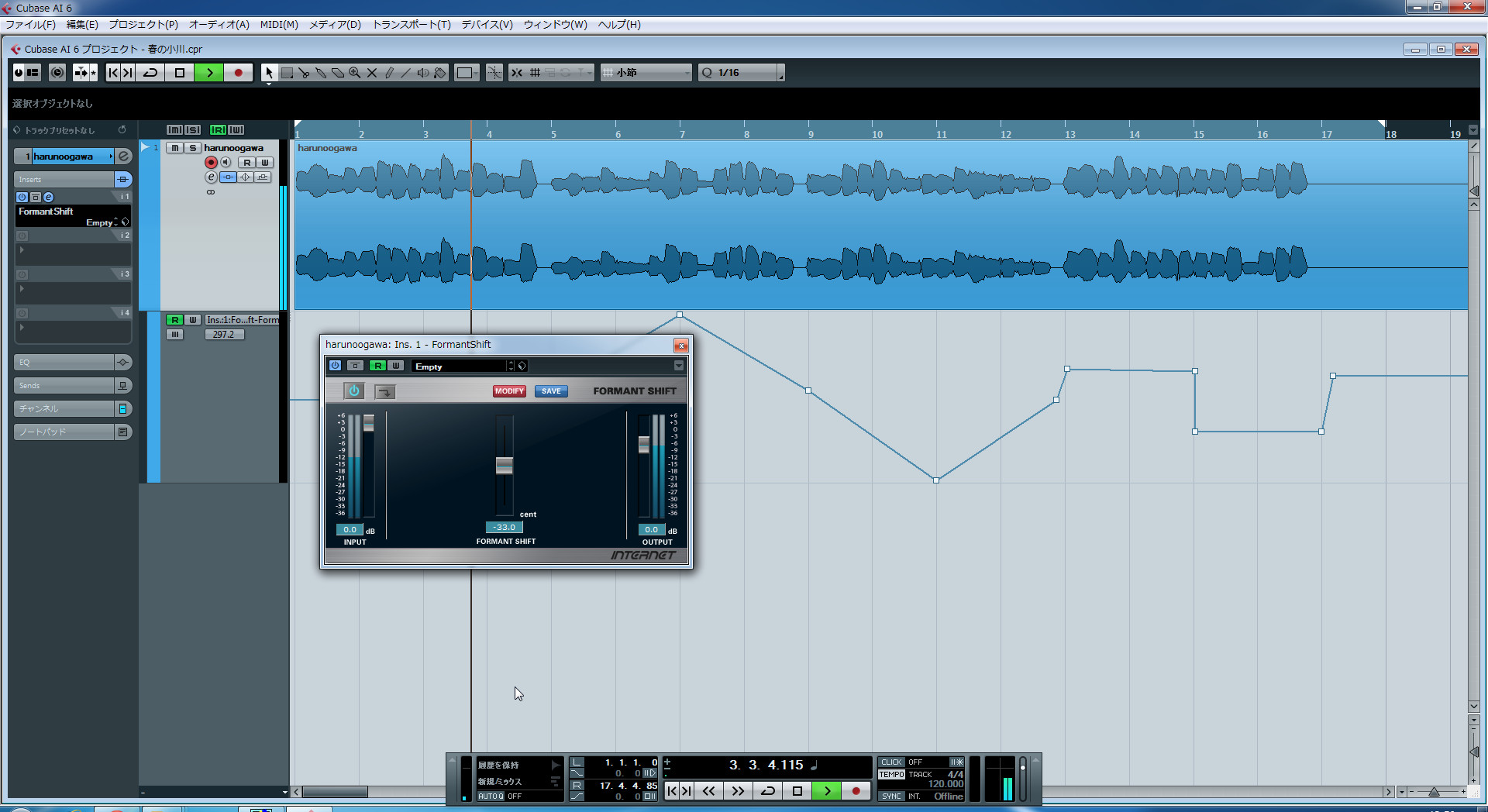This screenshot has height=812, width=1488.
Task: Open 編集(E) menu
Action: pos(82,25)
